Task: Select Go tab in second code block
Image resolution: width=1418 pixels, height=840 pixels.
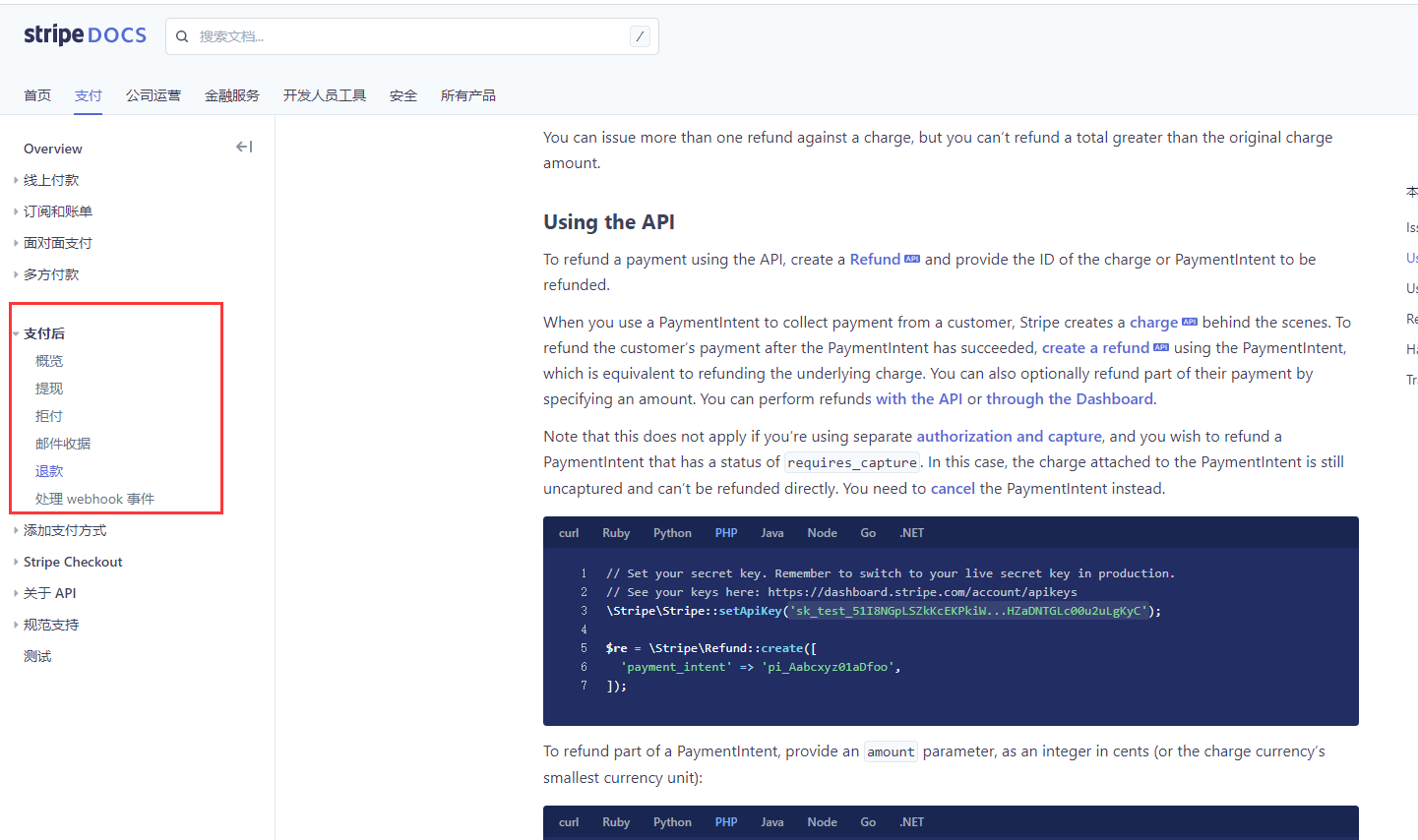Action: coord(868,822)
